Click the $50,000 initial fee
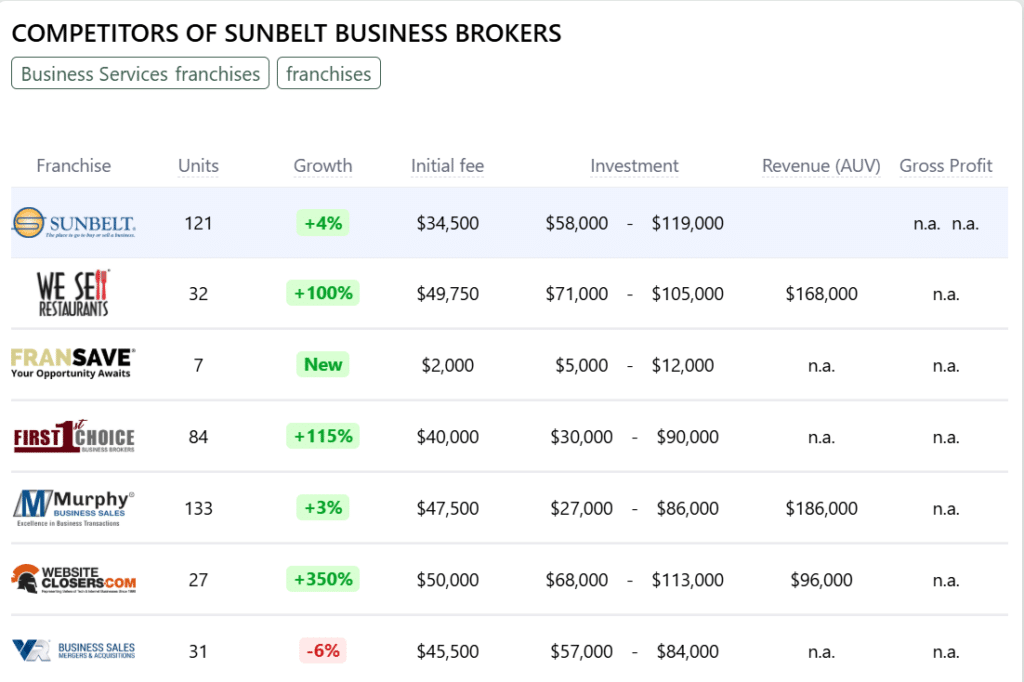Screen dimensions: 1024x682 pos(447,580)
